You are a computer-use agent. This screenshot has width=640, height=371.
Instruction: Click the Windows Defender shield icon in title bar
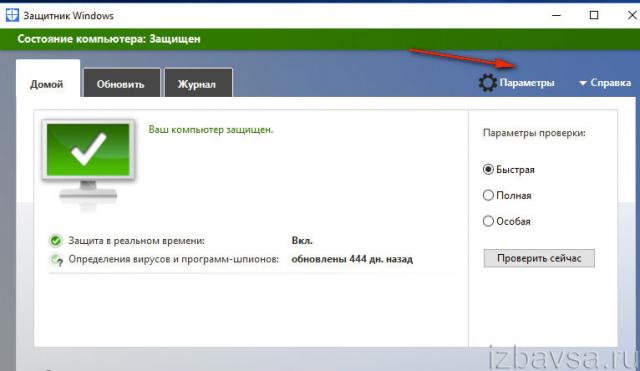[x=12, y=15]
